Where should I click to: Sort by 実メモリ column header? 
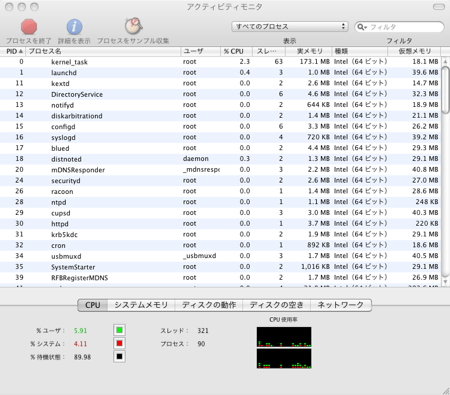[309, 51]
